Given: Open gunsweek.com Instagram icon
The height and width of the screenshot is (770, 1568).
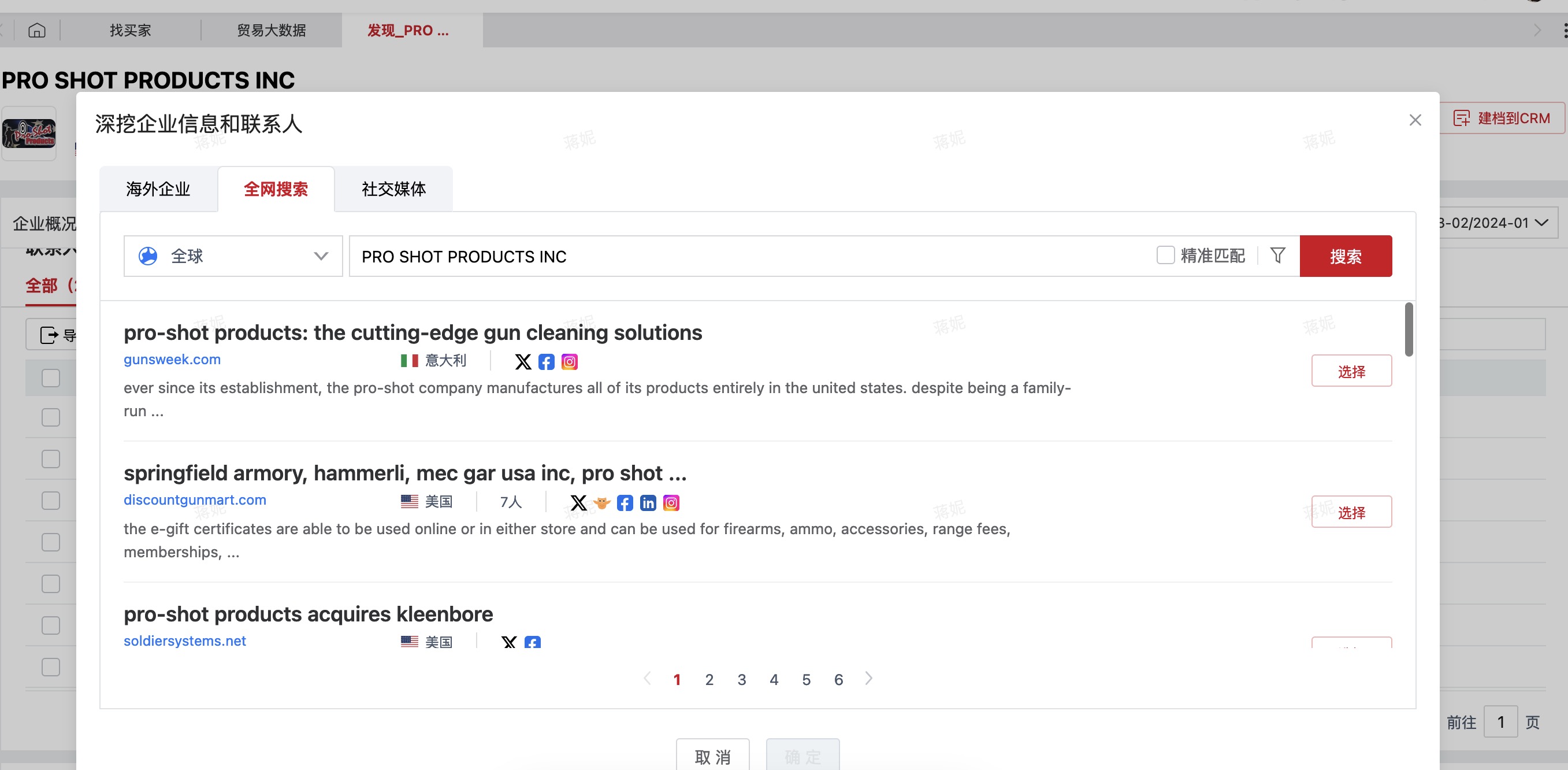Looking at the screenshot, I should pos(569,362).
